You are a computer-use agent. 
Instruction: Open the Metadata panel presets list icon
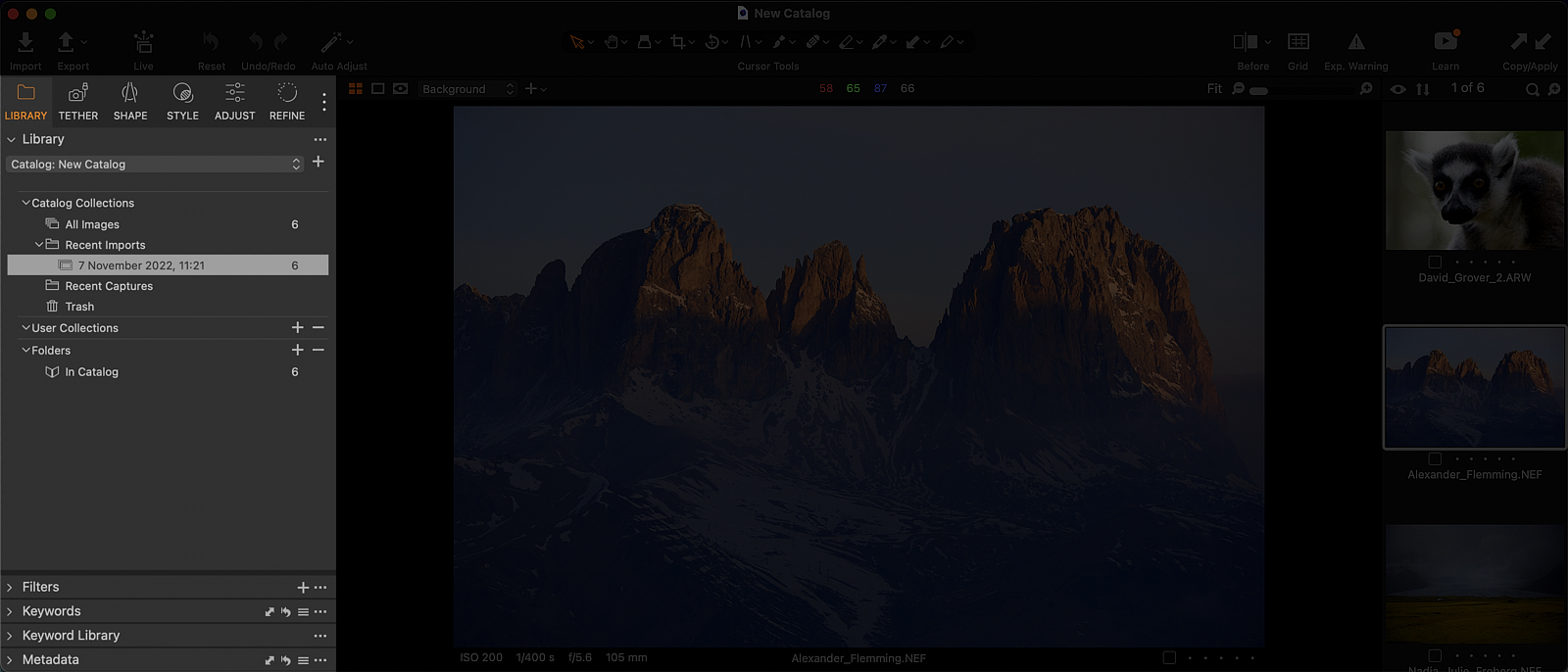[303, 660]
